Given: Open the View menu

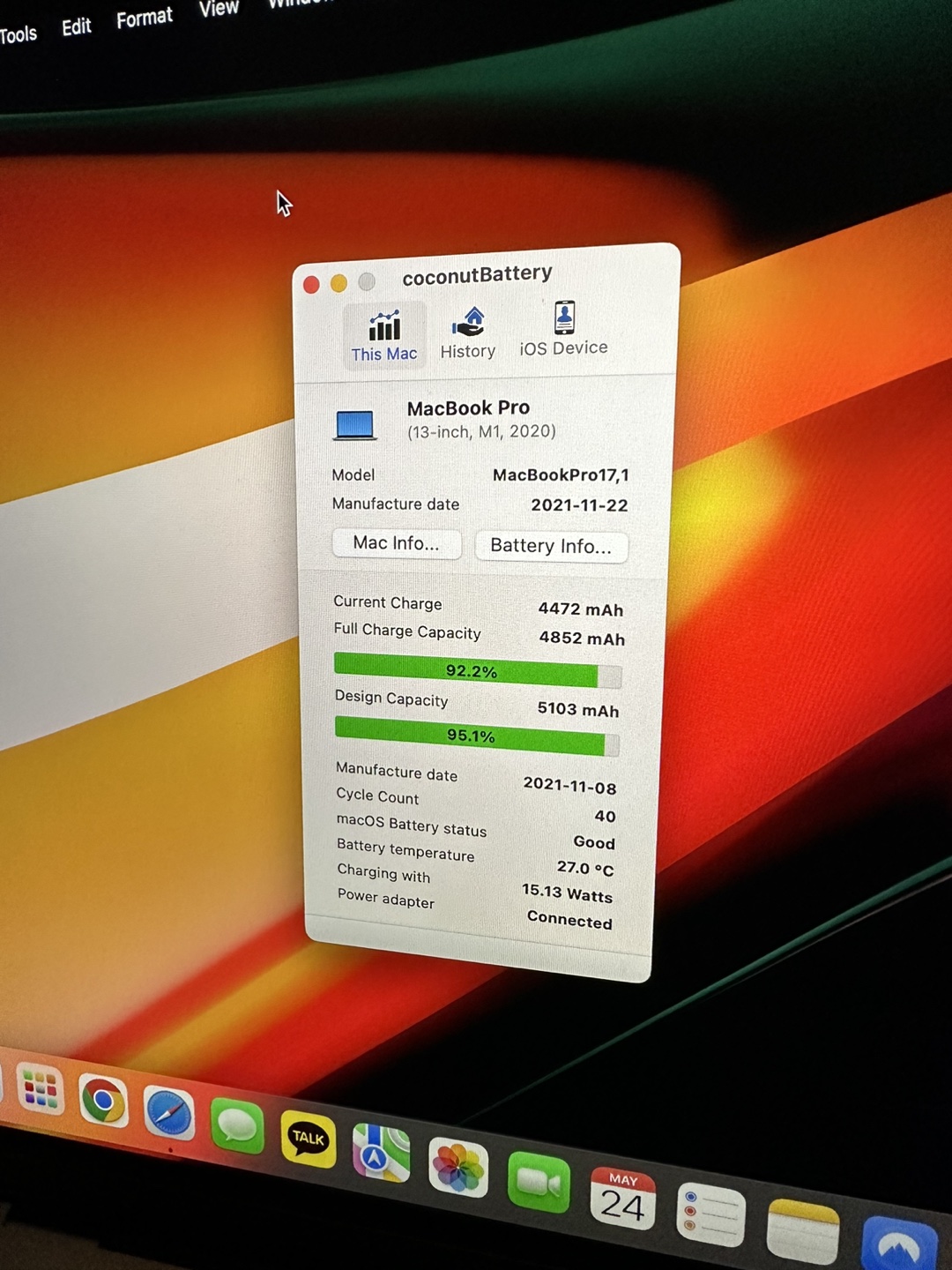Looking at the screenshot, I should click(219, 9).
